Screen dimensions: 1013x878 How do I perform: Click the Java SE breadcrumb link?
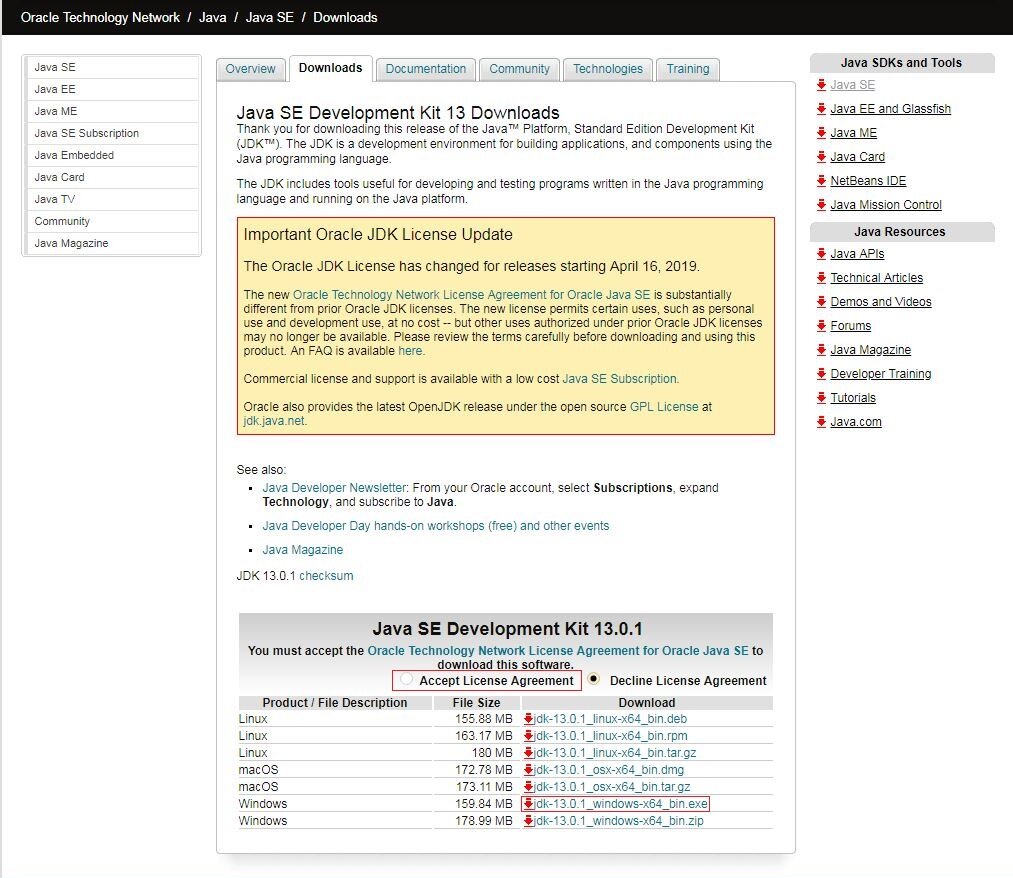(x=269, y=17)
